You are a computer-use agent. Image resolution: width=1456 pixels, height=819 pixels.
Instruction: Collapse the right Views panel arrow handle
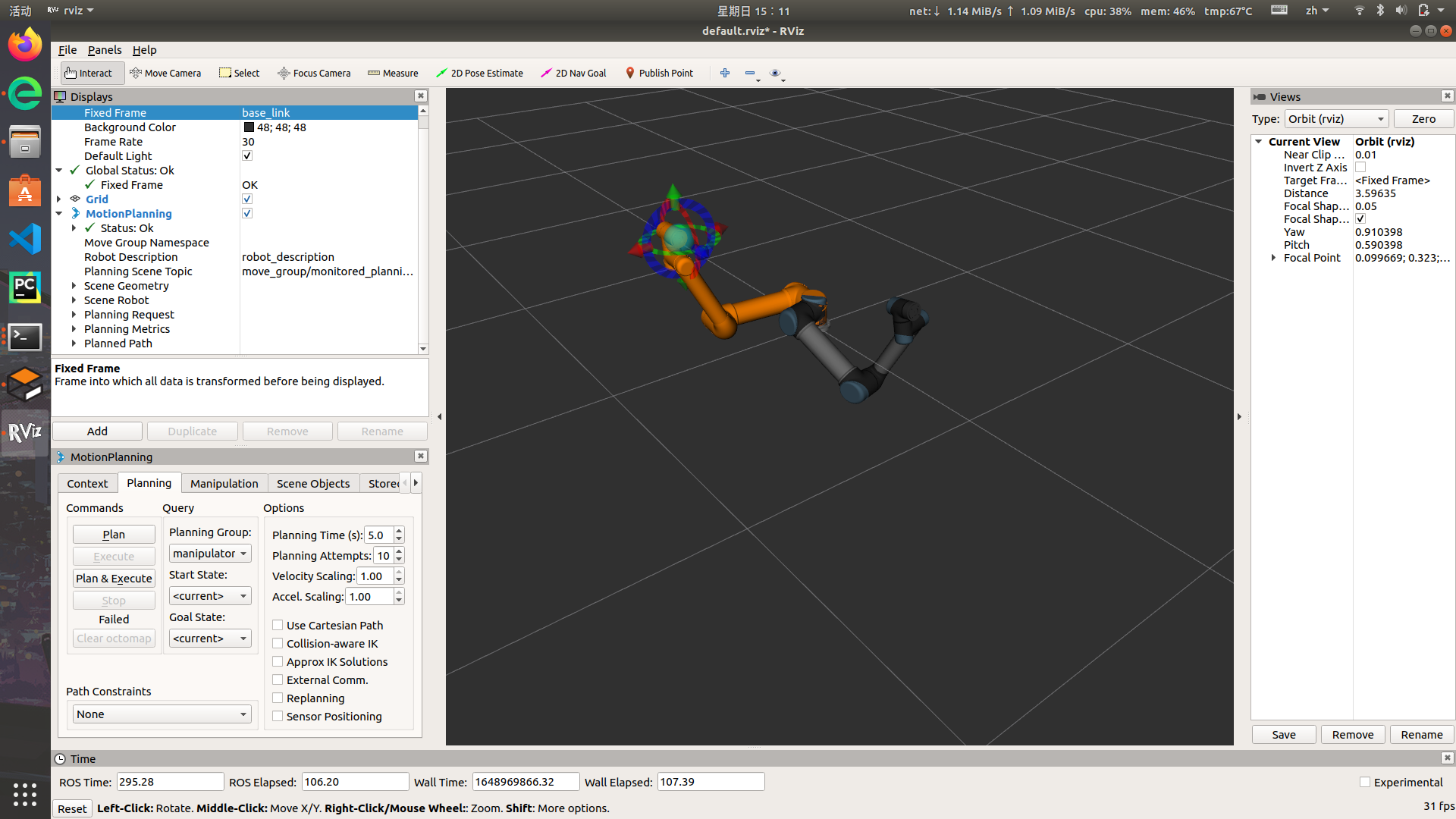coord(1240,417)
